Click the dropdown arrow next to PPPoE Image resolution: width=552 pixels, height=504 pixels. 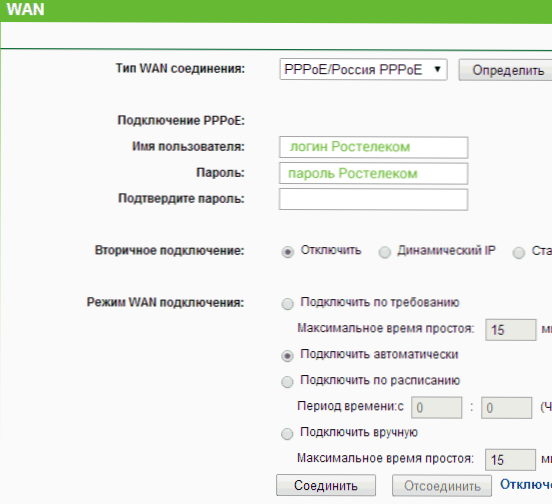pyautogui.click(x=437, y=69)
